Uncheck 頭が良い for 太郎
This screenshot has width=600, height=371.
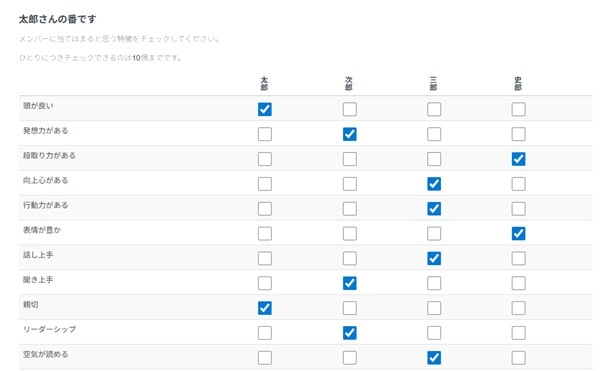pos(265,109)
